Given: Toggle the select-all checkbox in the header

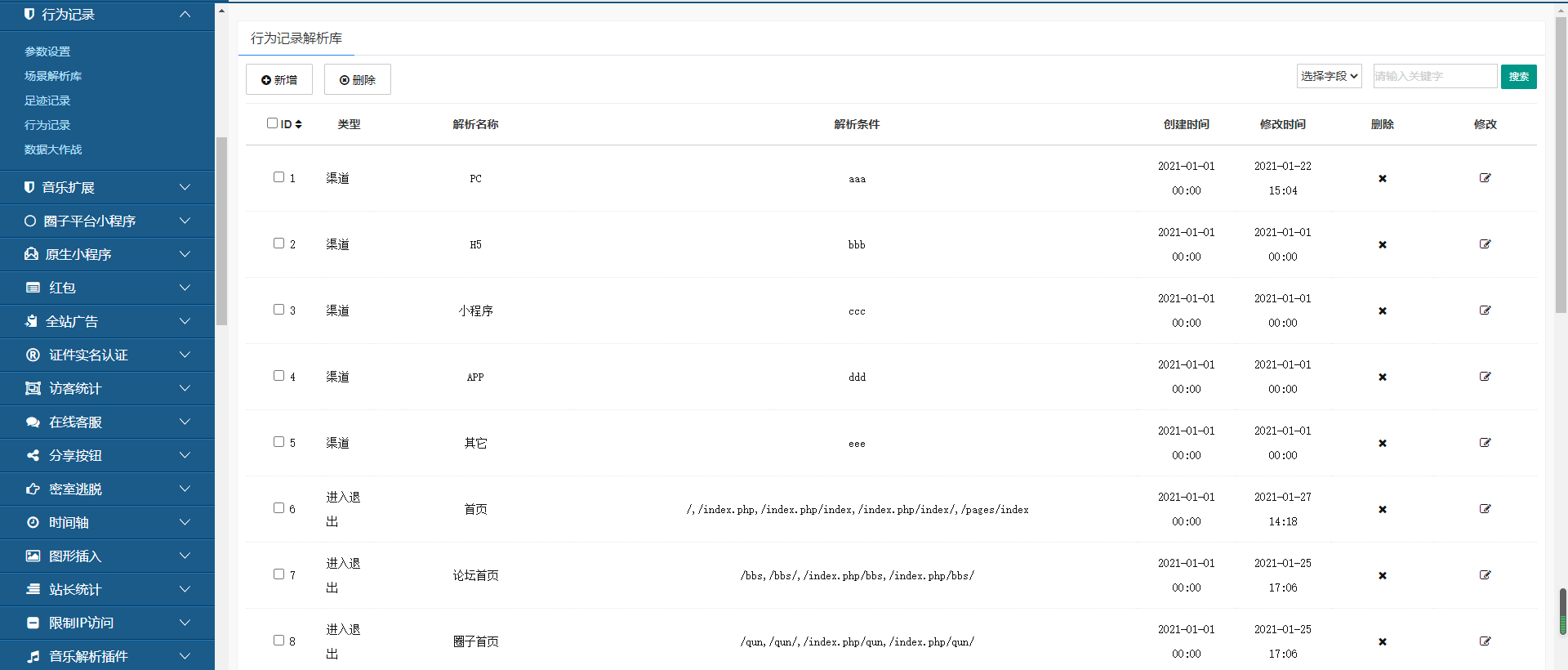Looking at the screenshot, I should coord(272,123).
